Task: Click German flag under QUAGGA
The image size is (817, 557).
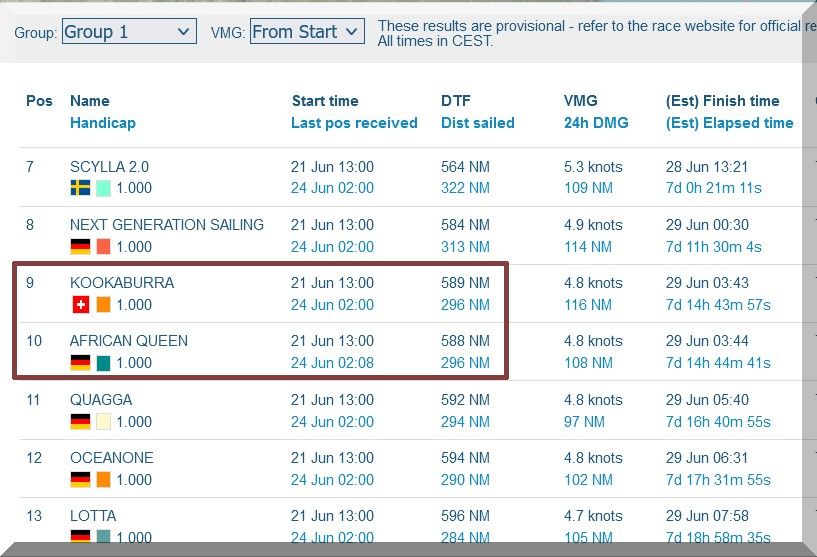Action: point(80,422)
